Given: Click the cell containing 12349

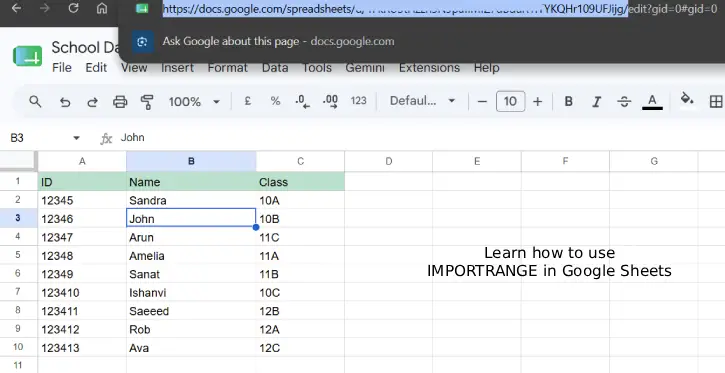Looking at the screenshot, I should pyautogui.click(x=82, y=274).
